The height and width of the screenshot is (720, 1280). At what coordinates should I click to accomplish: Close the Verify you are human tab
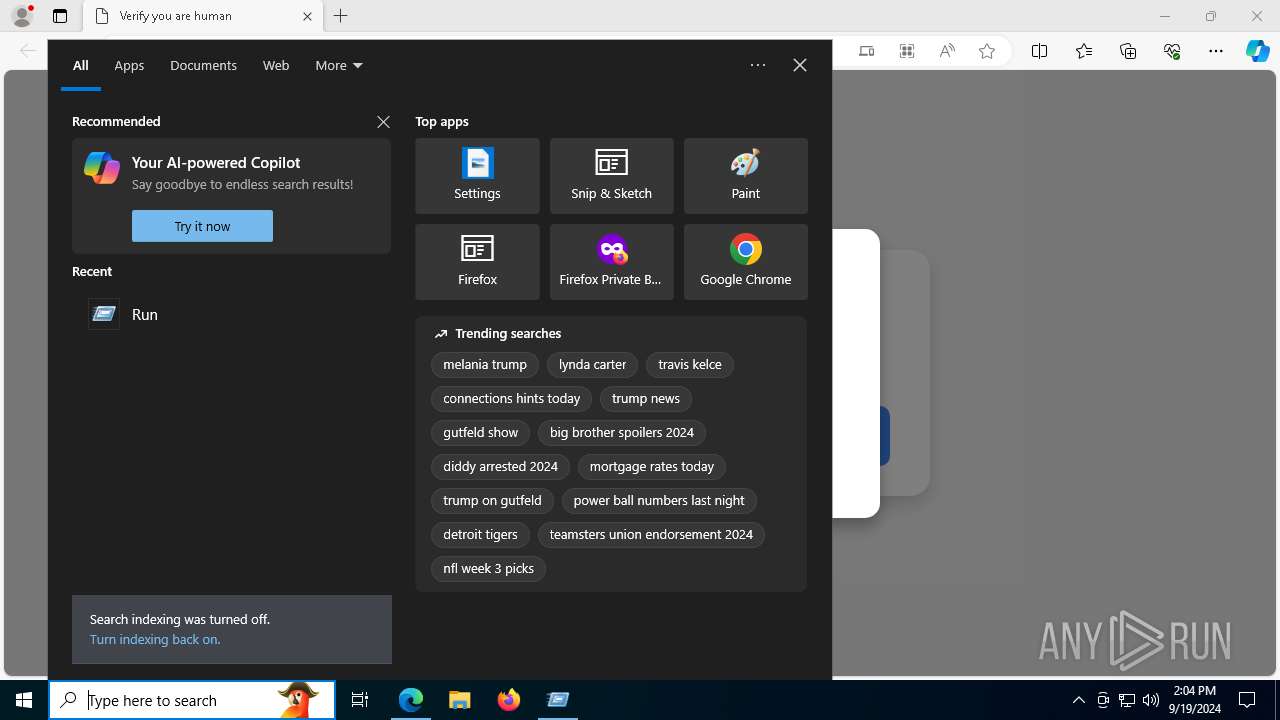point(307,16)
